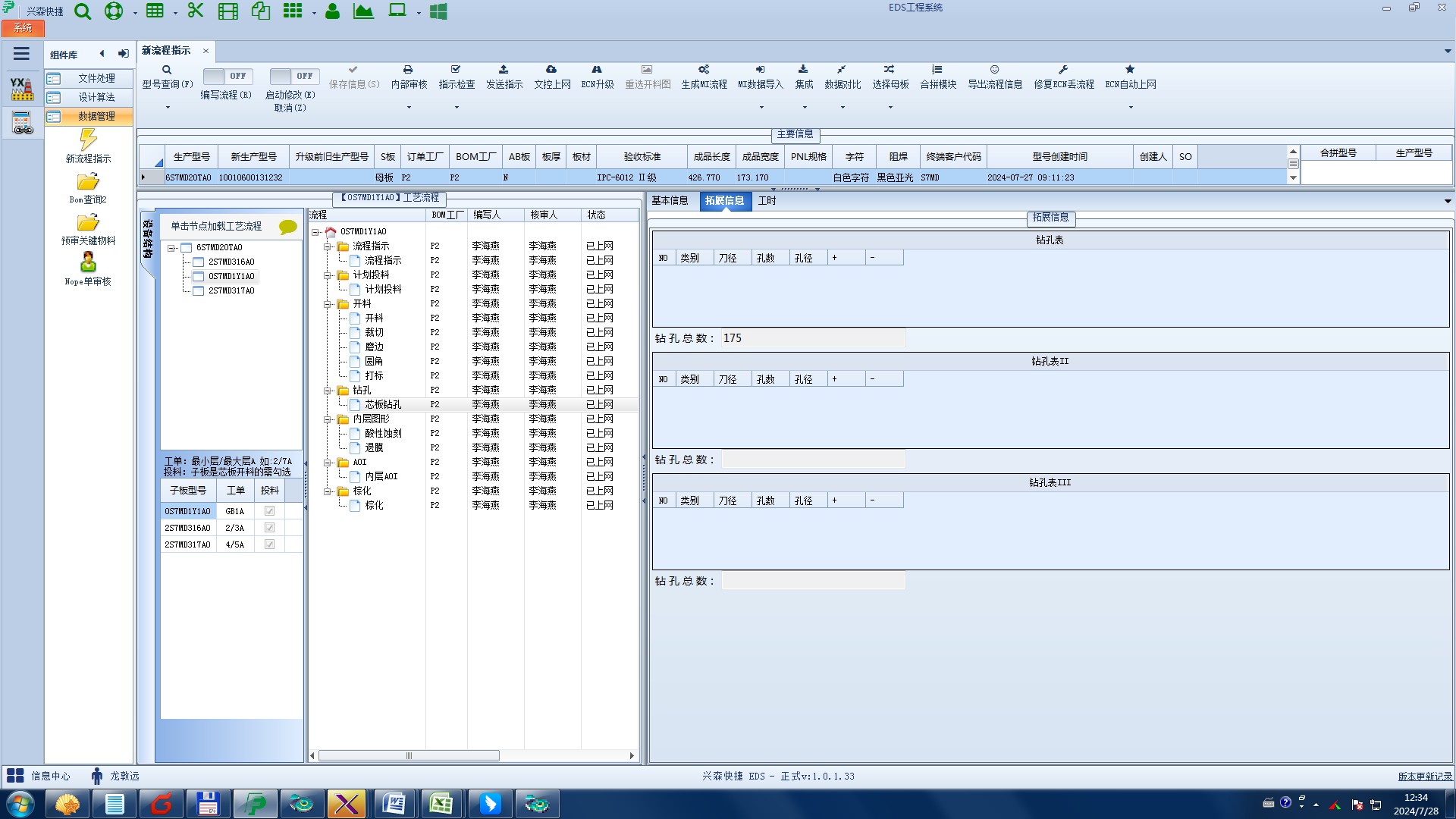Collapse the 计划投料 folder node
This screenshot has width=1456, height=819.
328,275
